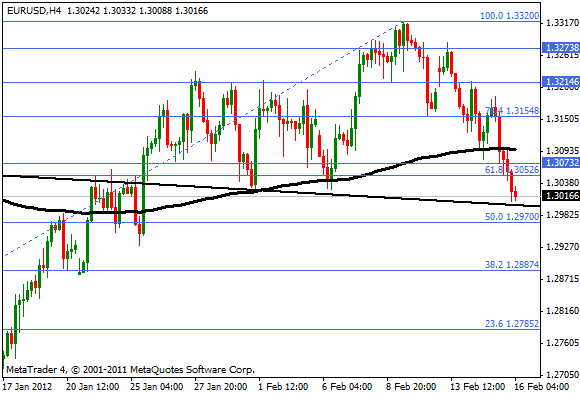Select the 61.8 1.30526 Fibonacci label

coord(512,170)
